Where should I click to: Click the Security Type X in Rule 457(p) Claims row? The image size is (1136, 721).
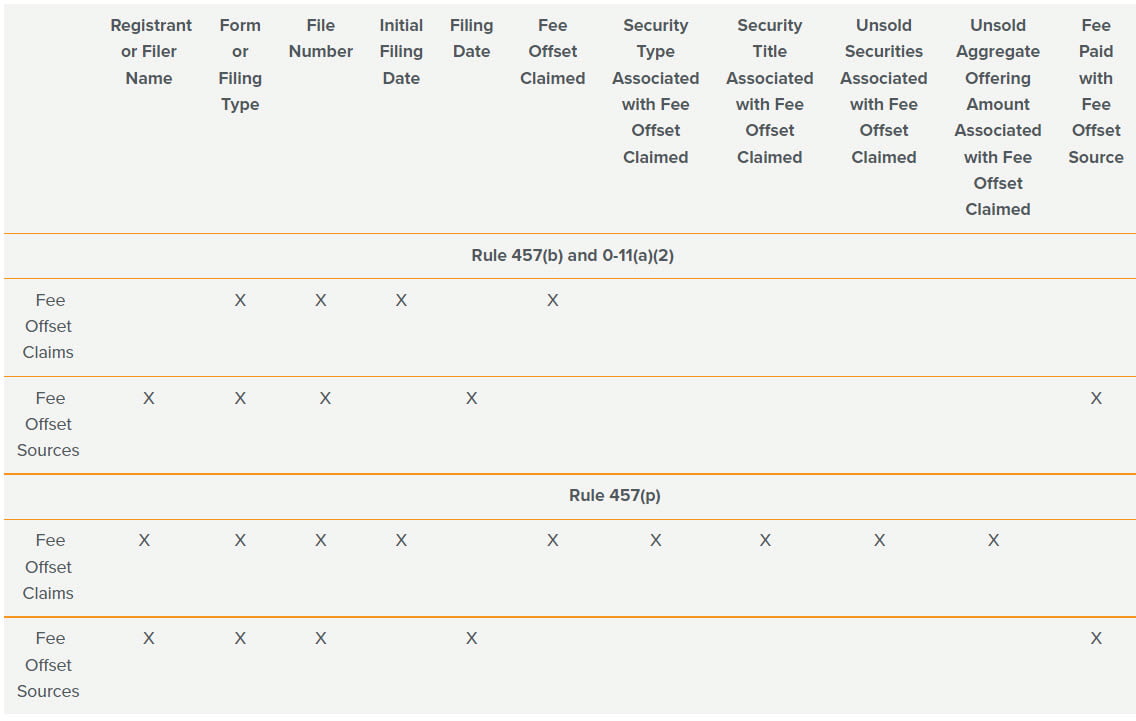655,541
